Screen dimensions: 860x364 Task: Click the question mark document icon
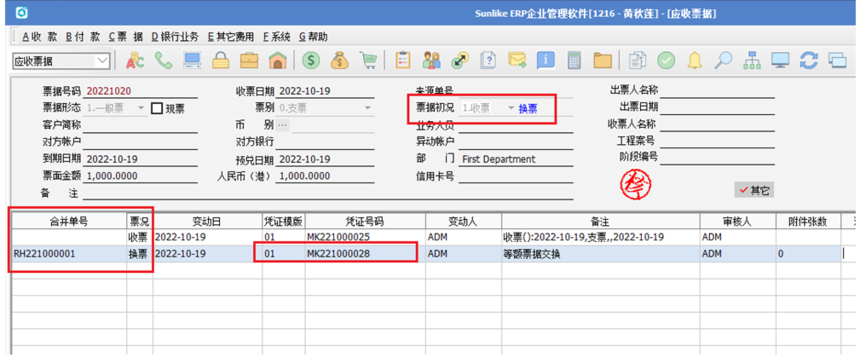488,60
